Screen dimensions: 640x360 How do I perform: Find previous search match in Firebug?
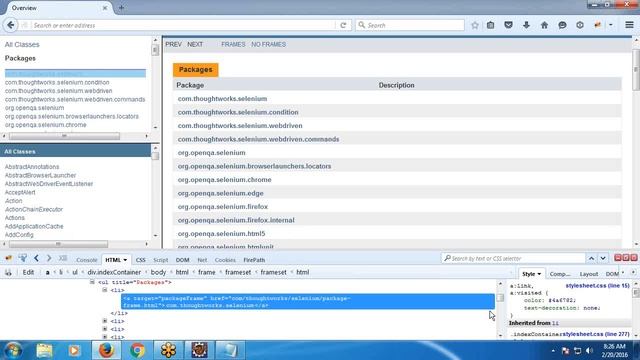(591, 258)
